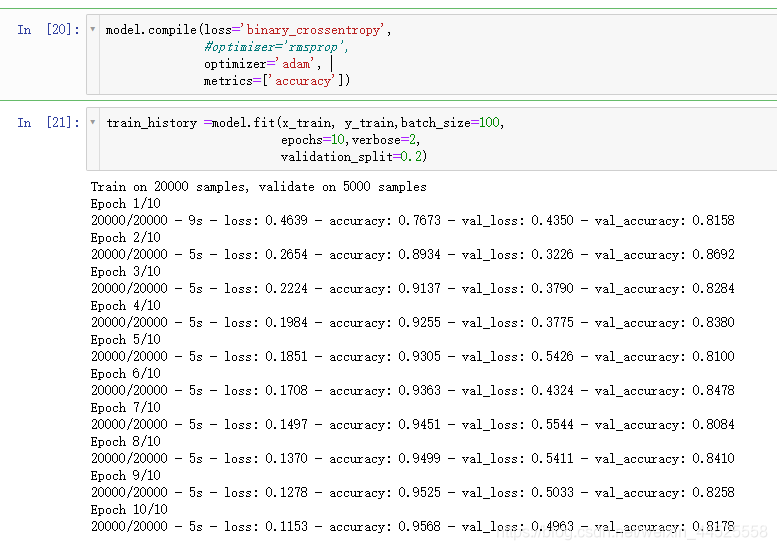Click the result line with loss: 0.1497
The height and width of the screenshot is (550, 777).
412,425
